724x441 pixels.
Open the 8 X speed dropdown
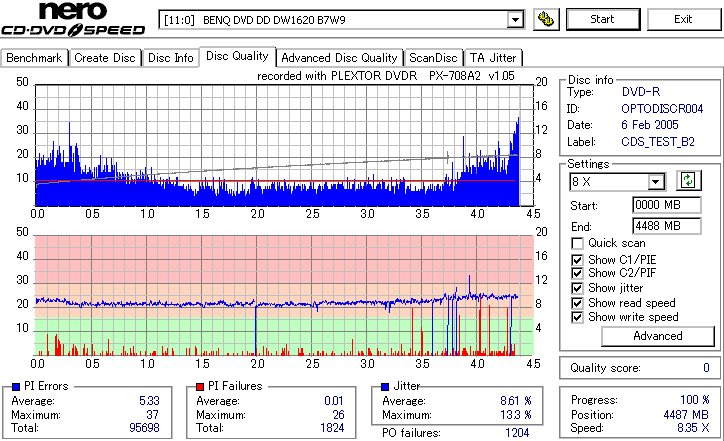[x=655, y=182]
